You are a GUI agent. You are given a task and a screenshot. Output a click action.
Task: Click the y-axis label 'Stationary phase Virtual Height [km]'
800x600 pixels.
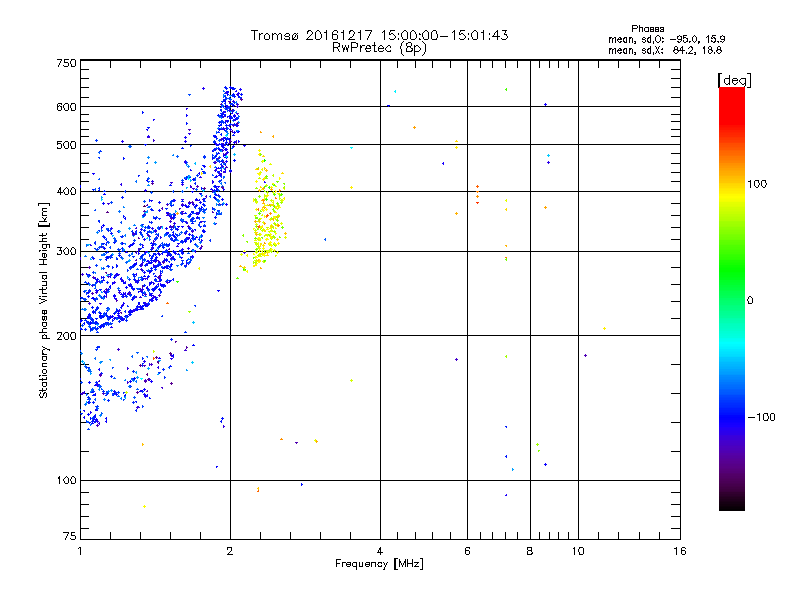(x=44, y=300)
